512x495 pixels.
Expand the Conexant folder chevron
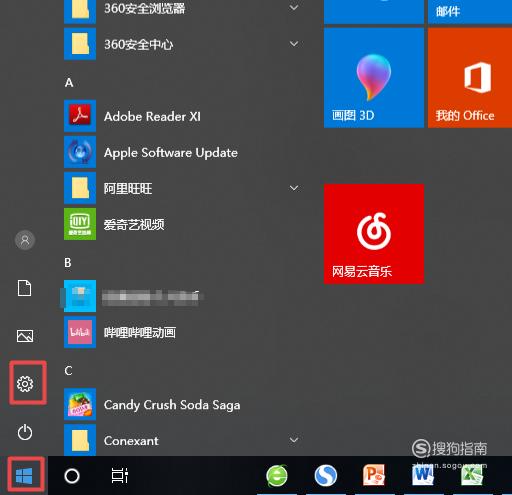point(294,440)
